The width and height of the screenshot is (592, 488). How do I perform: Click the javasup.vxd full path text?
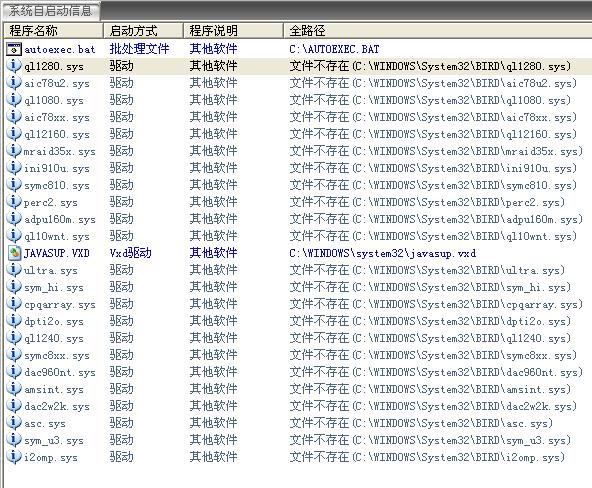click(x=382, y=253)
